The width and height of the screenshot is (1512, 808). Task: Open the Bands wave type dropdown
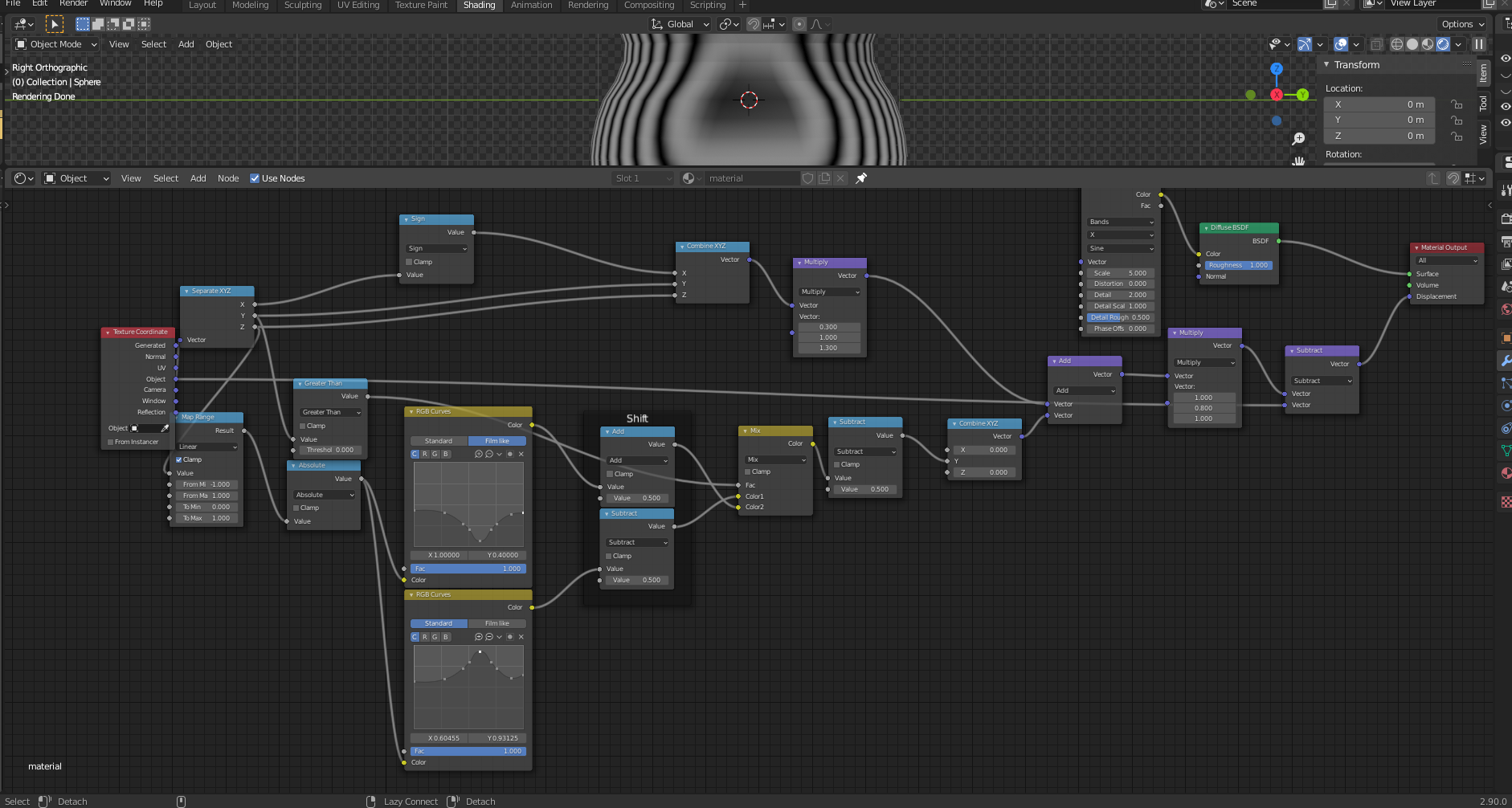[1121, 222]
